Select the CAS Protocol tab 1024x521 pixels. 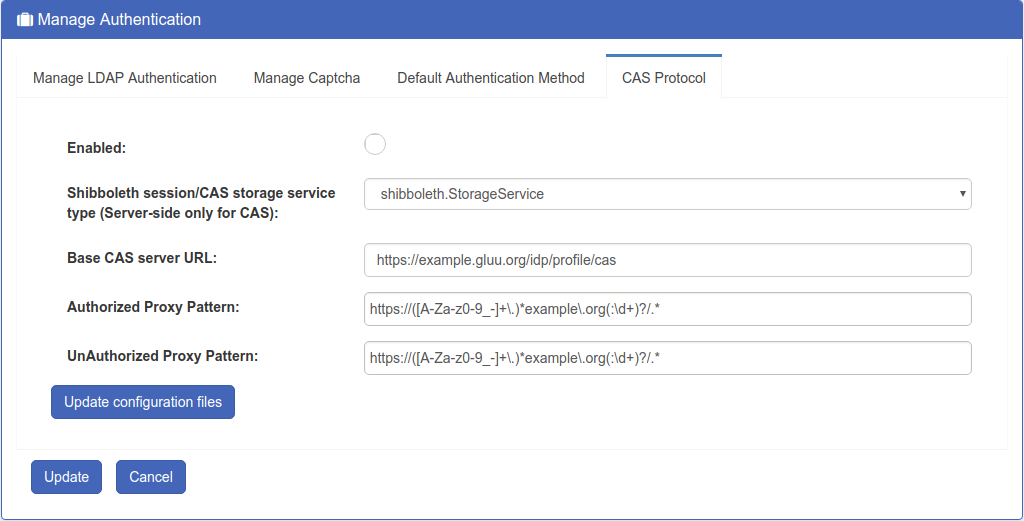click(664, 78)
